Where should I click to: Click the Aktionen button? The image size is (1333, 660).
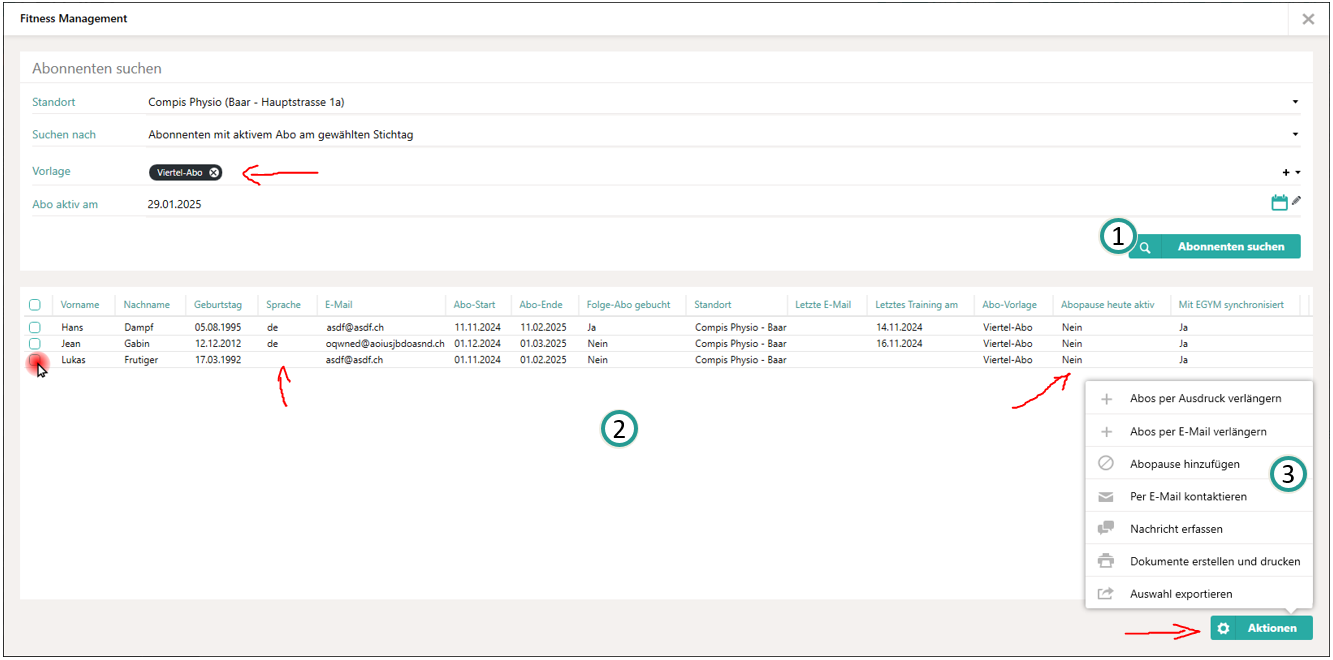1261,628
